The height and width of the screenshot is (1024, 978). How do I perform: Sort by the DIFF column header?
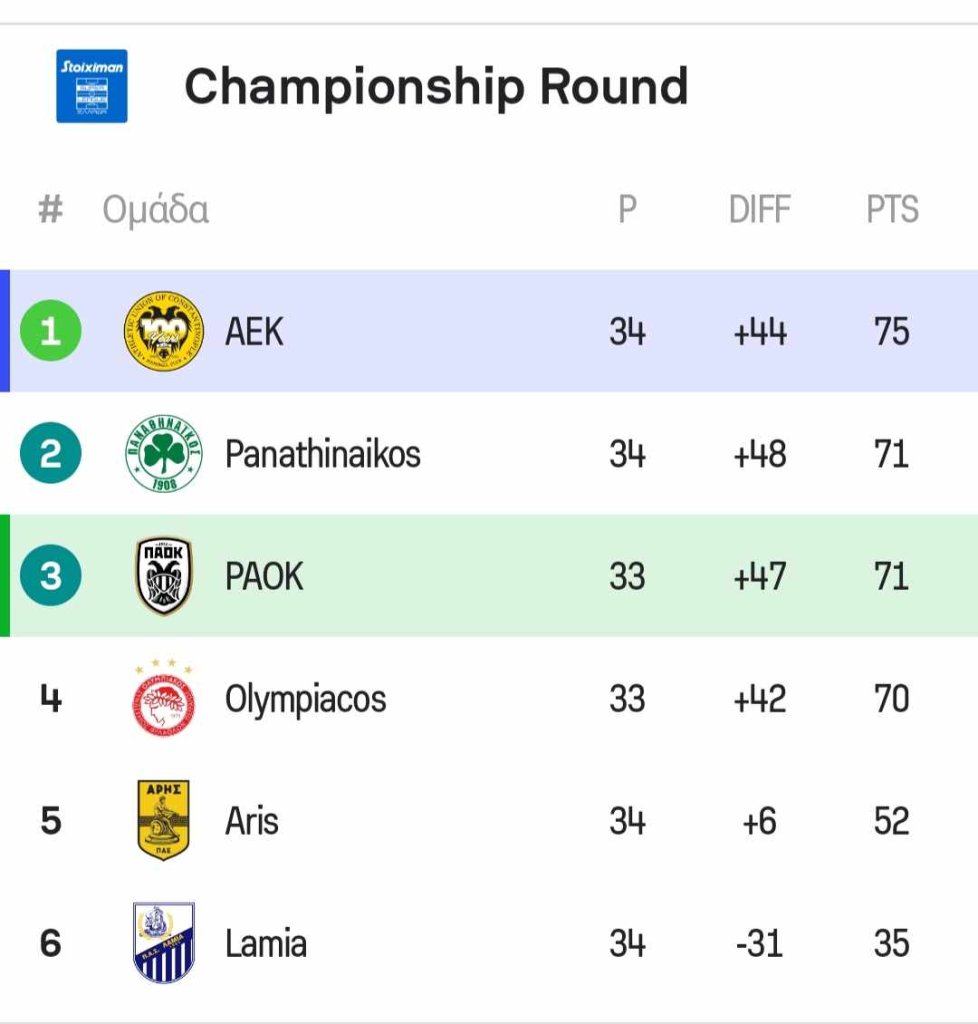[759, 210]
